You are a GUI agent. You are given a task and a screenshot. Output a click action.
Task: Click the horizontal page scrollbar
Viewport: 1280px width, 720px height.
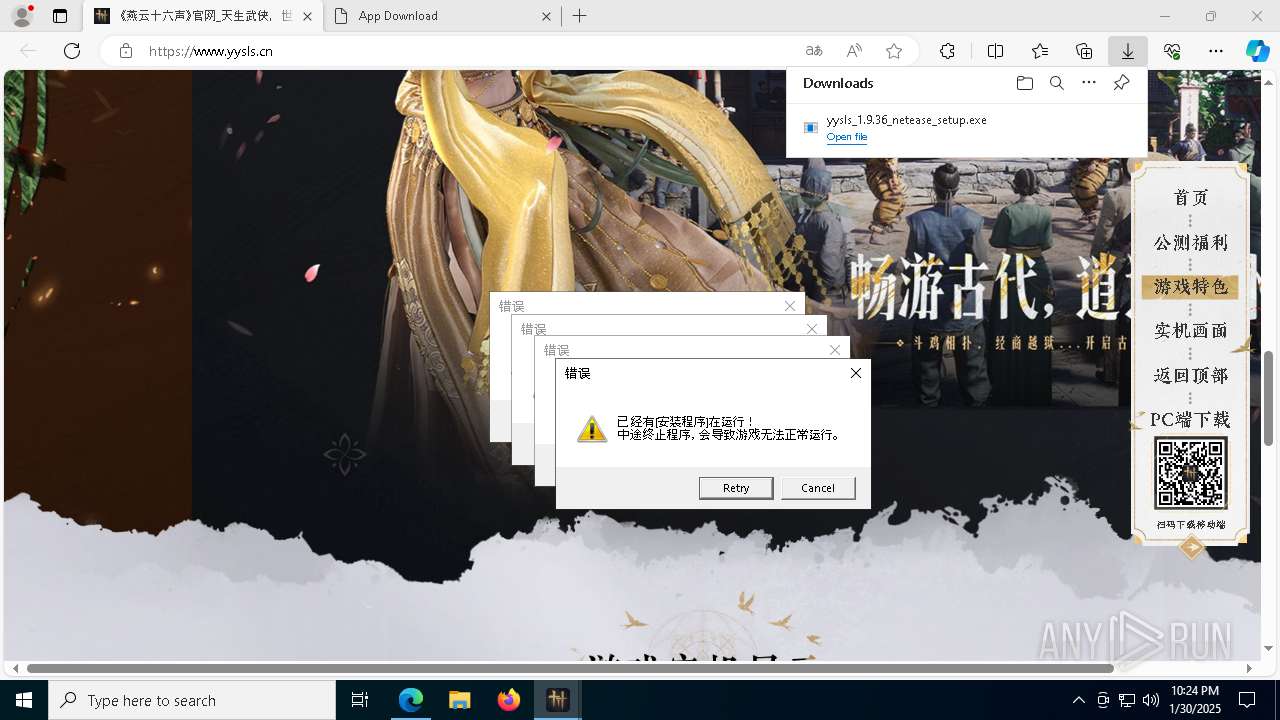(x=570, y=668)
